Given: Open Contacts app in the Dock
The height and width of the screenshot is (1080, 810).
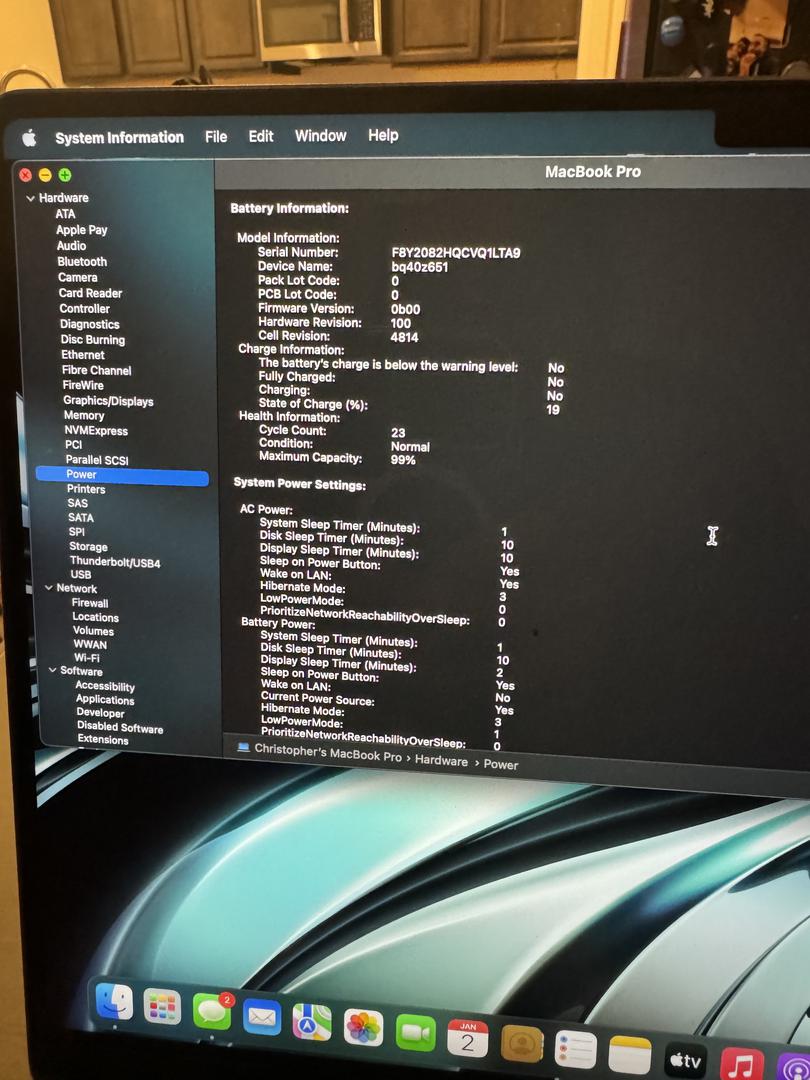Looking at the screenshot, I should (x=521, y=1044).
